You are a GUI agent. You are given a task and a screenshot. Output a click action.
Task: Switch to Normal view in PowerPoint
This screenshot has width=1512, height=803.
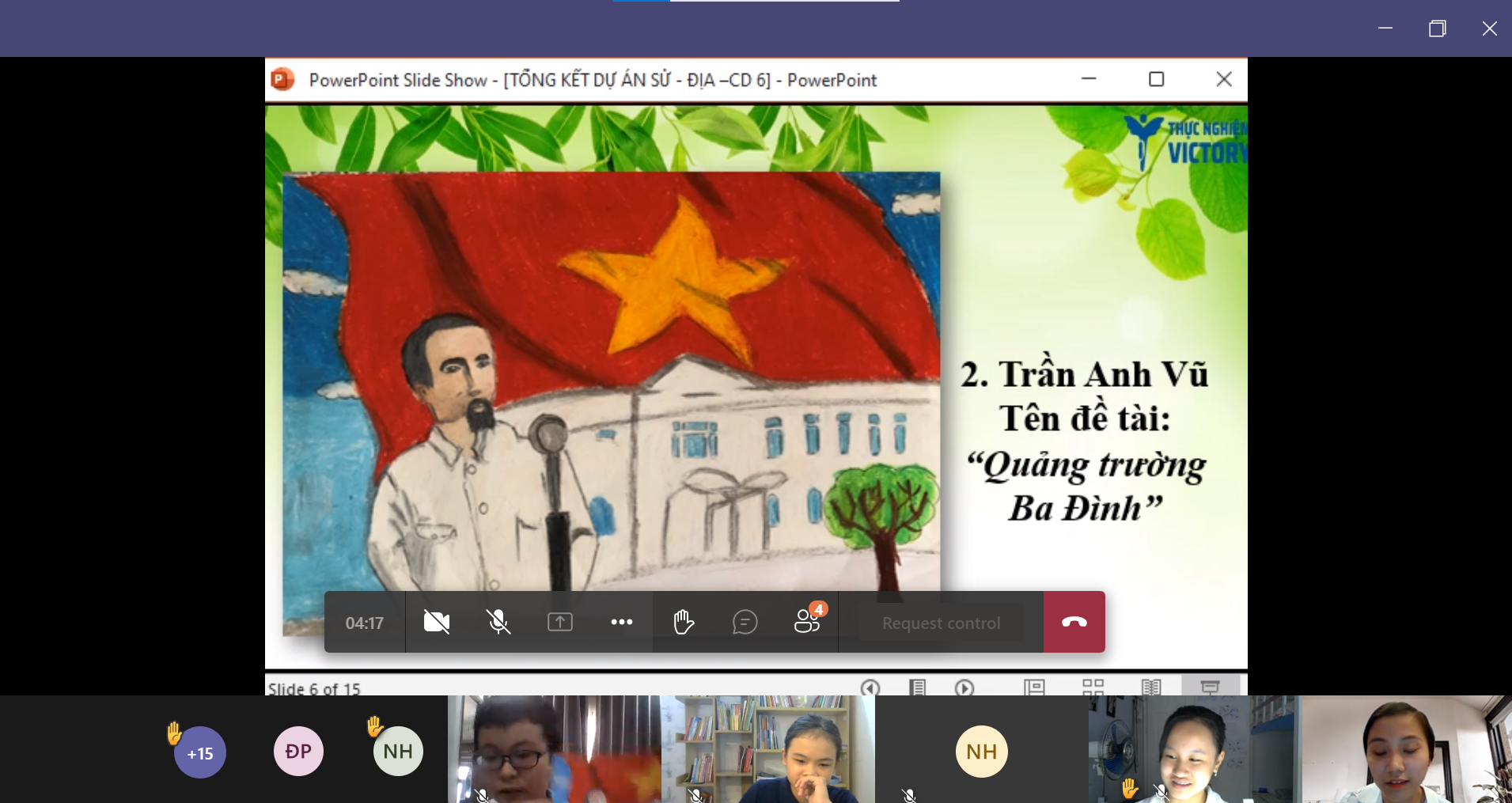1034,687
